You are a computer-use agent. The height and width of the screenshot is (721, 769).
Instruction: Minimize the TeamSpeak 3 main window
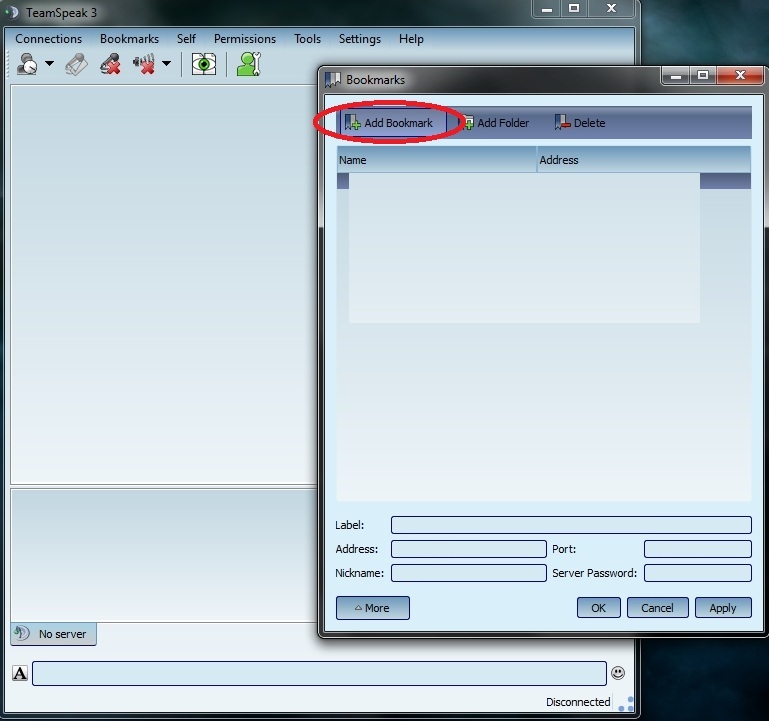tap(547, 8)
